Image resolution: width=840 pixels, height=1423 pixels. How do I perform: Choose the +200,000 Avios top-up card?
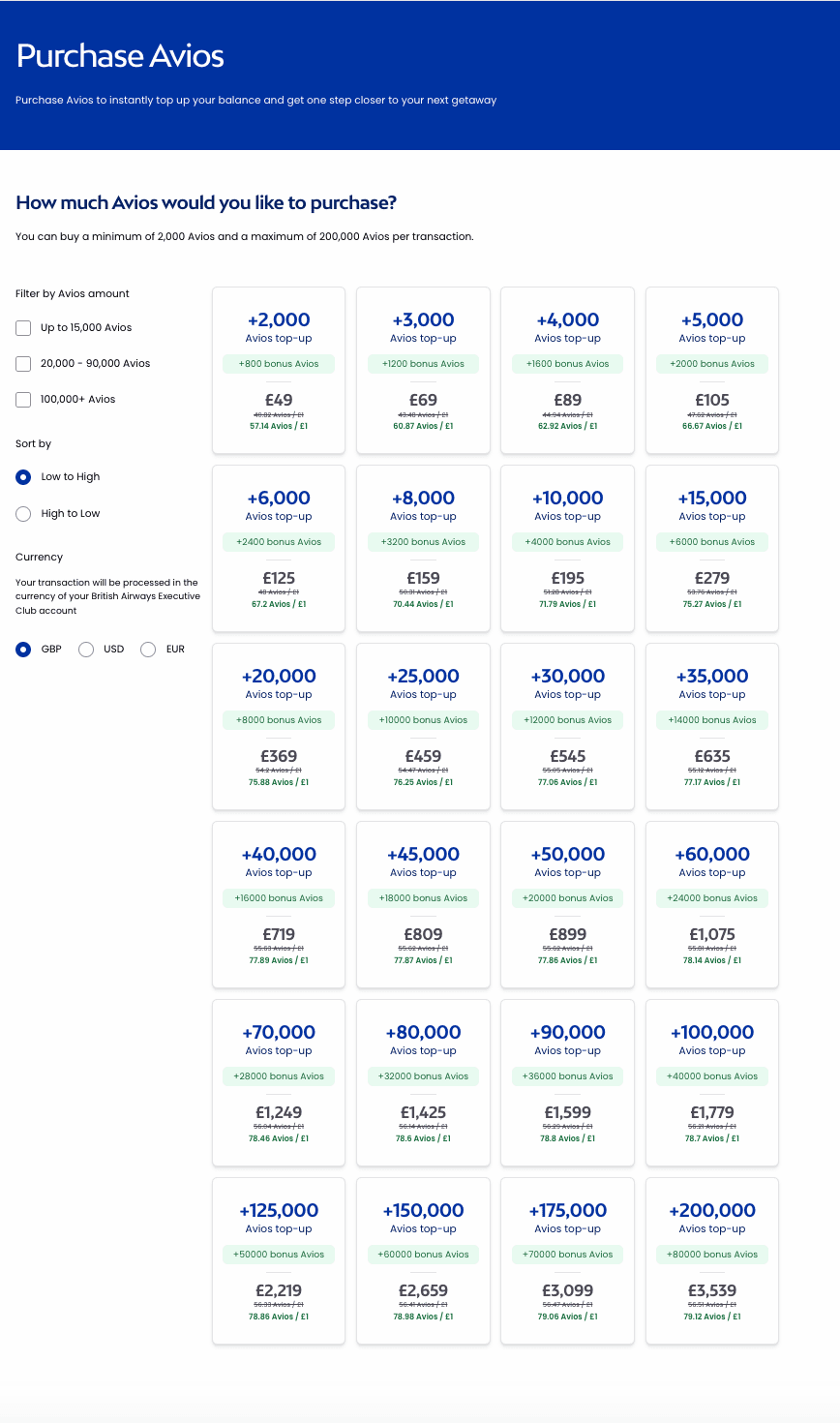click(712, 1260)
